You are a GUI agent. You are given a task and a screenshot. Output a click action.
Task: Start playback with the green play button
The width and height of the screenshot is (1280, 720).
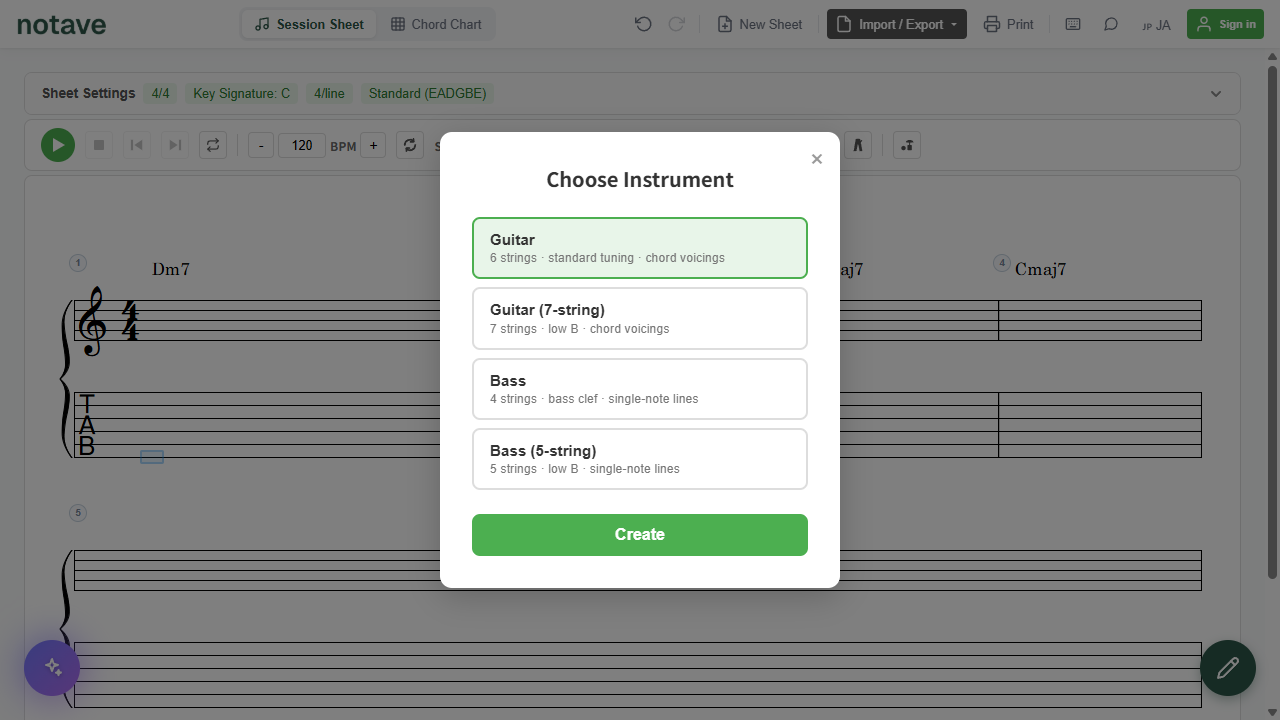[58, 145]
